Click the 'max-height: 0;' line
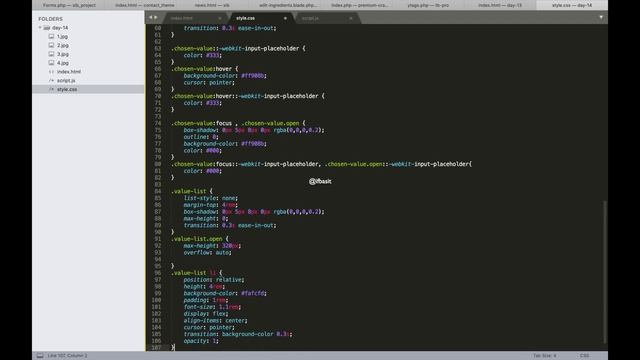Image resolution: width=640 pixels, height=360 pixels. tap(206, 218)
